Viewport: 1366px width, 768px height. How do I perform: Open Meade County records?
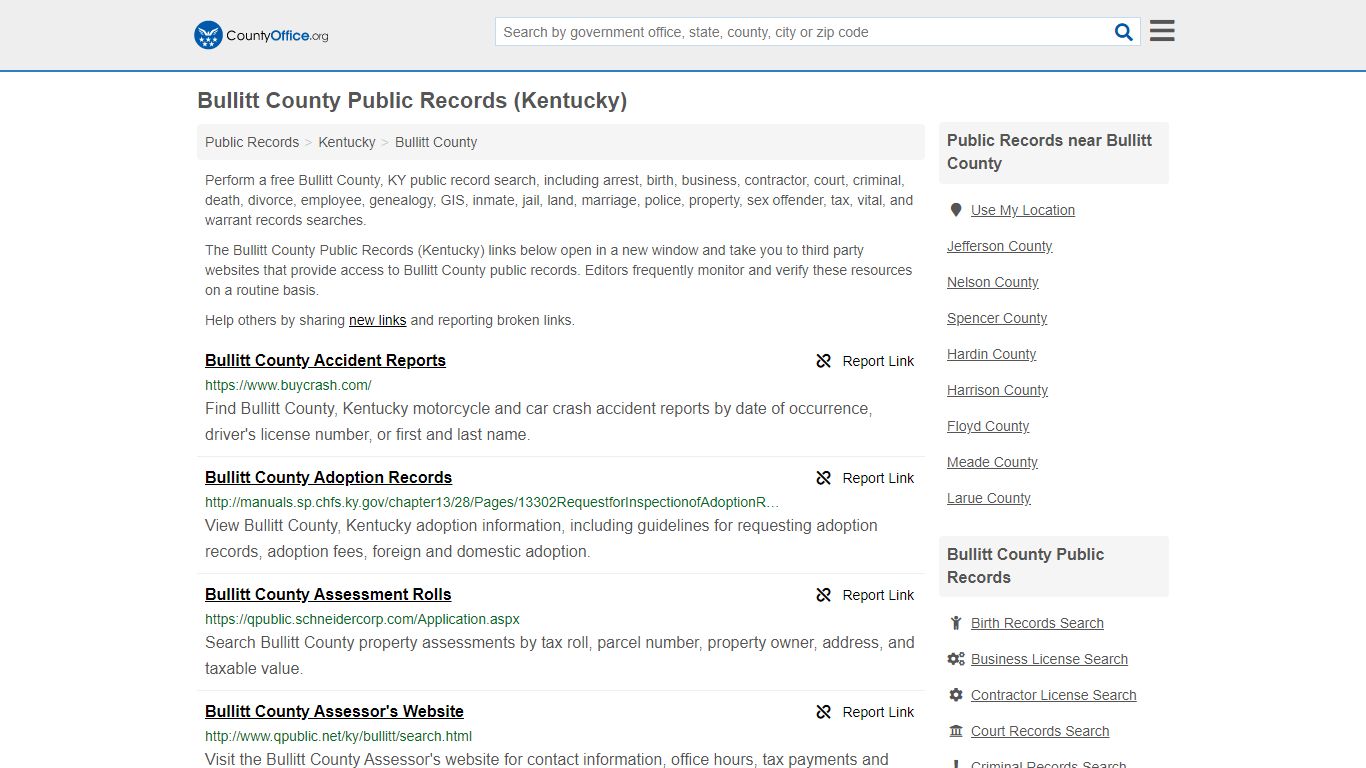pyautogui.click(x=992, y=462)
